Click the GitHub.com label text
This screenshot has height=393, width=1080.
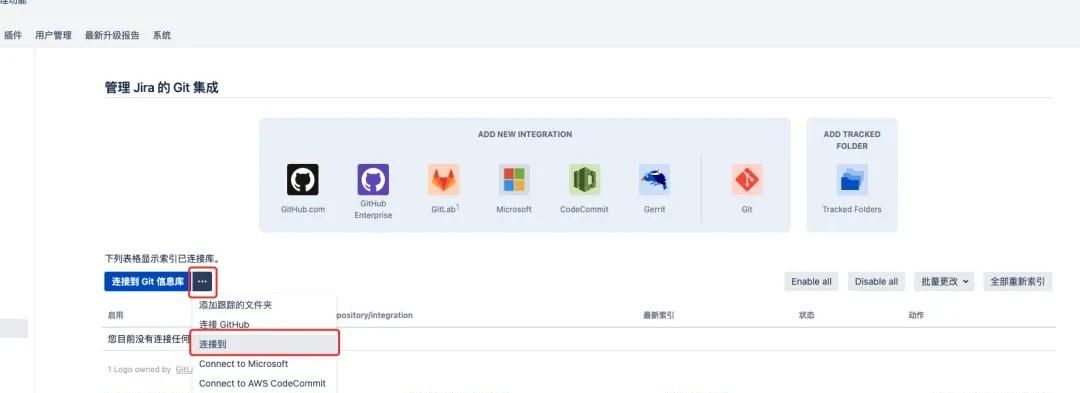pos(302,209)
